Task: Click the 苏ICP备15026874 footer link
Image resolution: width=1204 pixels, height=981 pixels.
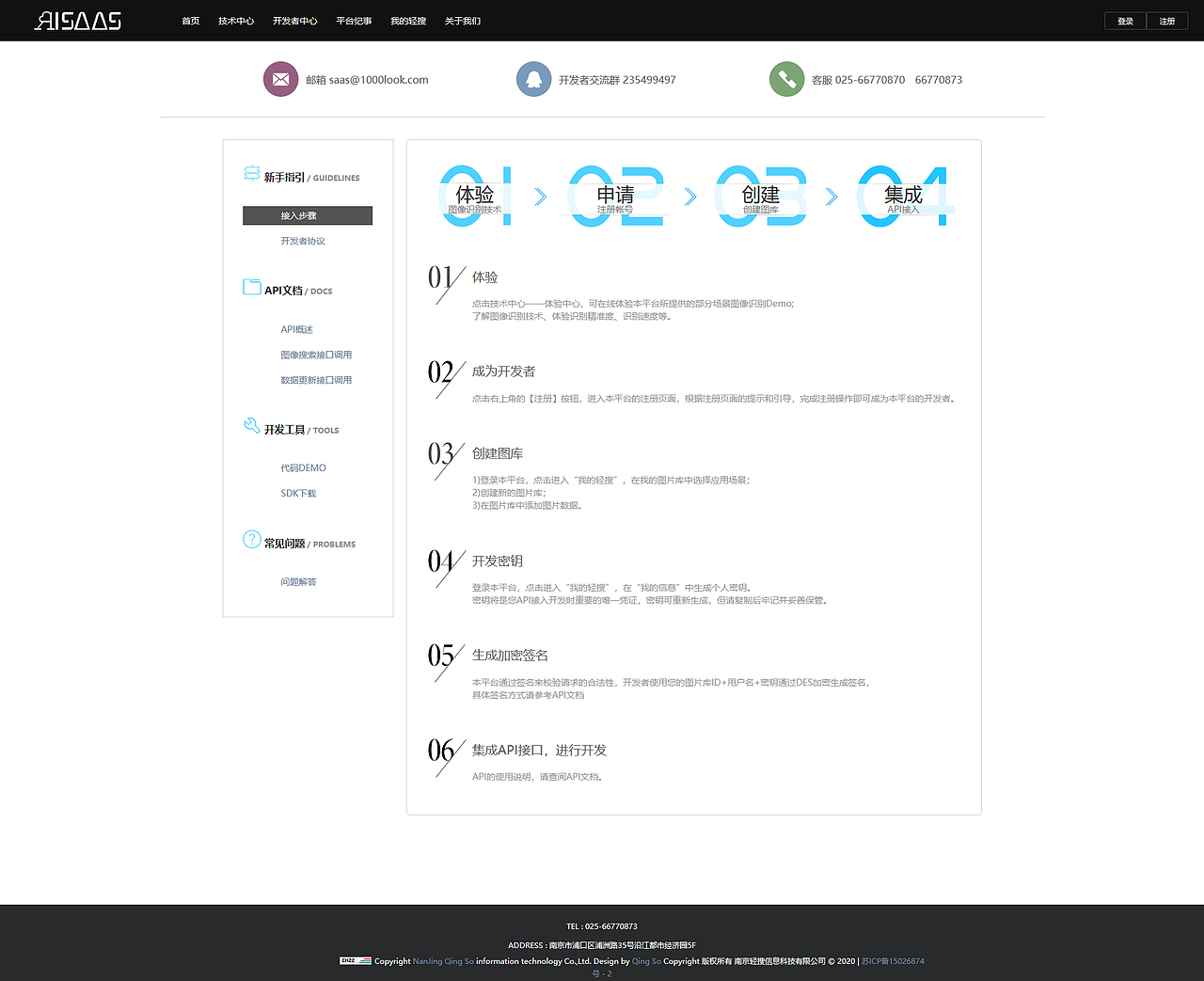Action: (893, 961)
